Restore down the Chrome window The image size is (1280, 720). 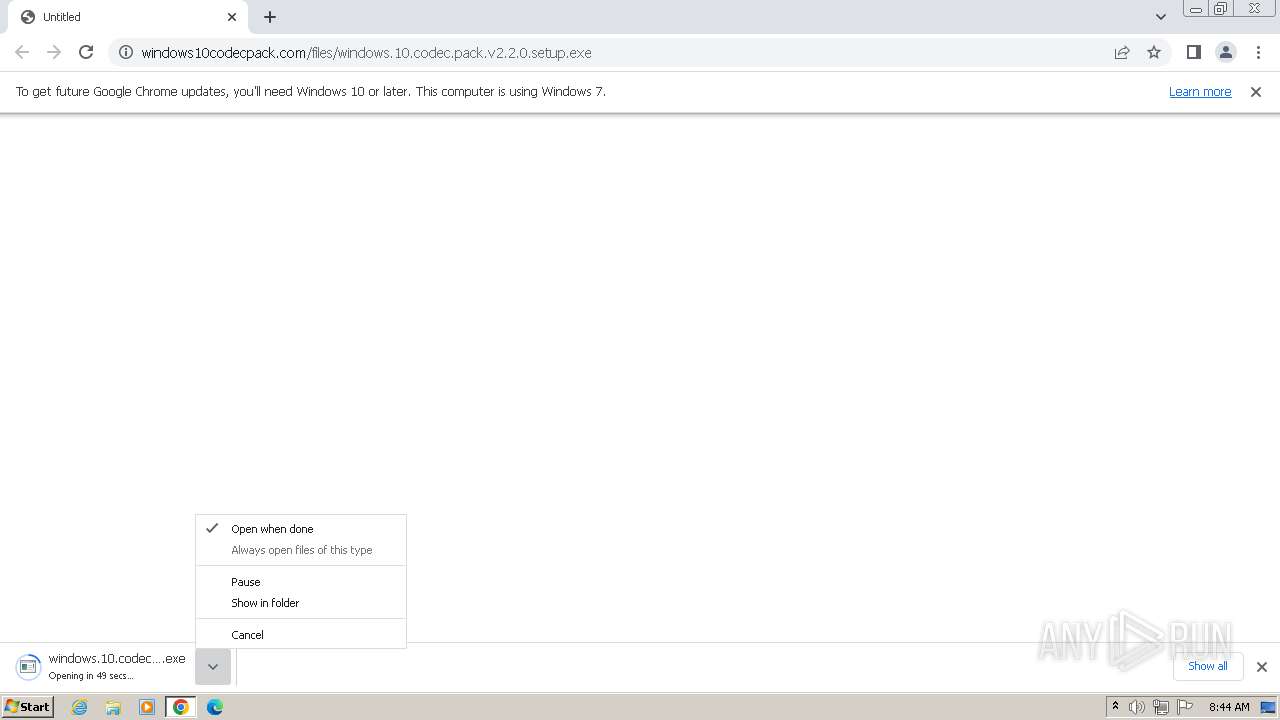pyautogui.click(x=1221, y=9)
